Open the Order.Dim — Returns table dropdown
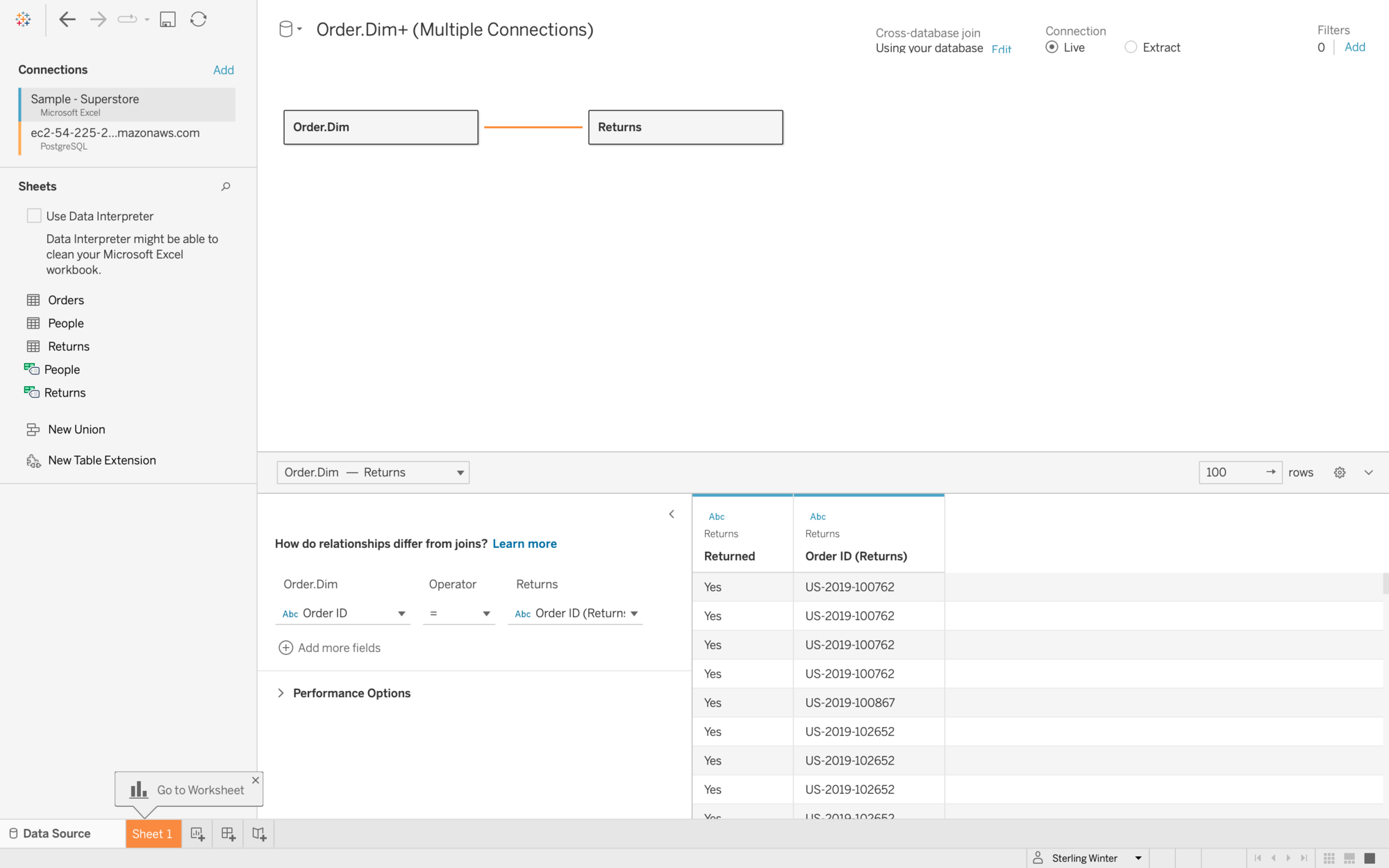The image size is (1389, 868). click(373, 473)
